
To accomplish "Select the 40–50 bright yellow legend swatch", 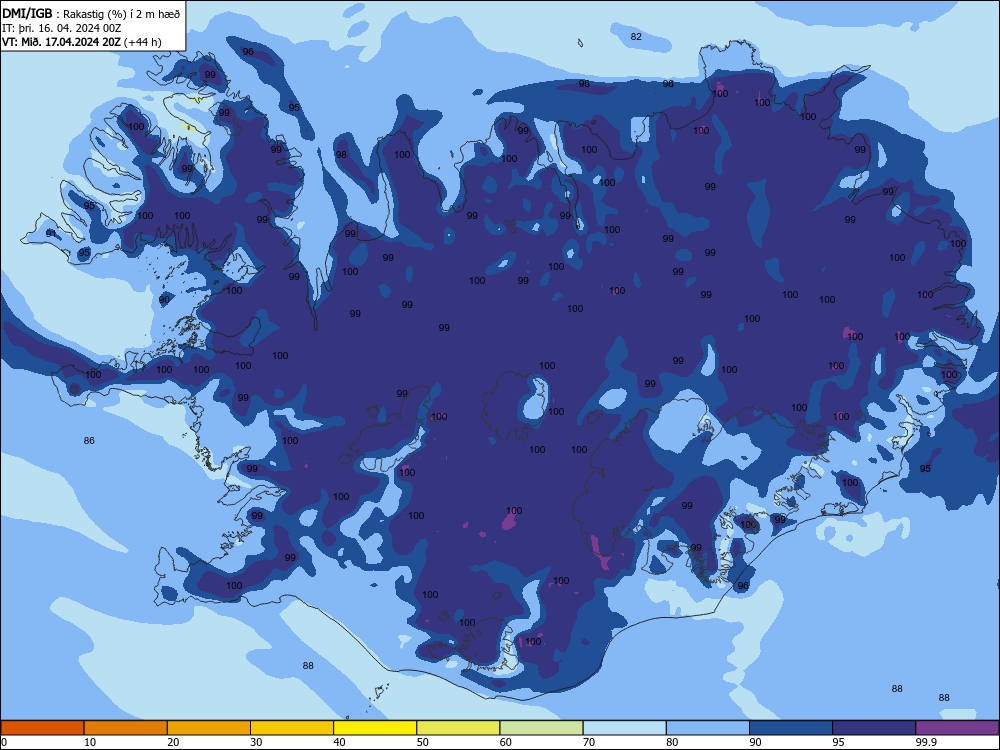I will pos(375,728).
